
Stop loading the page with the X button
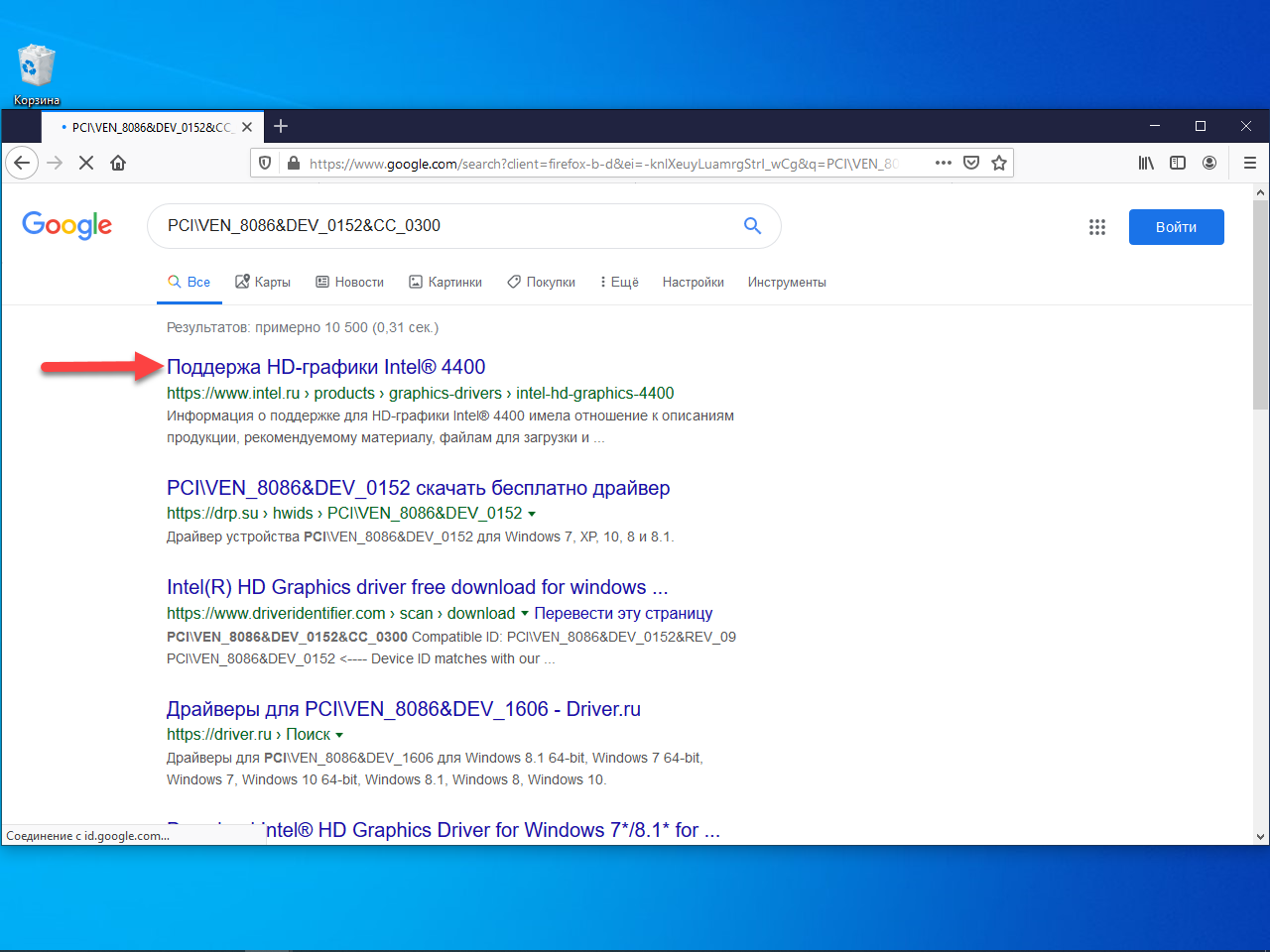[86, 163]
